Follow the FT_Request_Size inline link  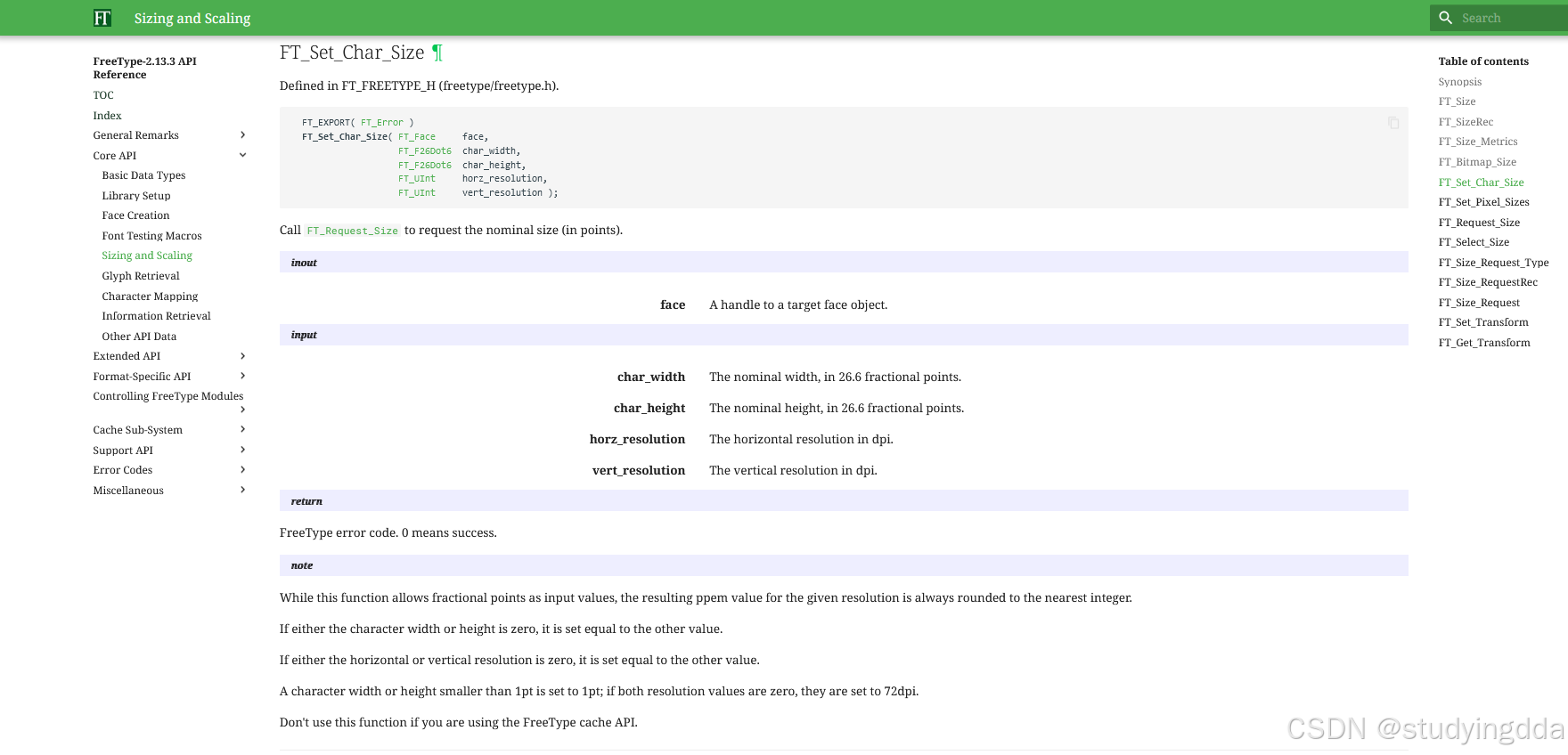tap(352, 231)
